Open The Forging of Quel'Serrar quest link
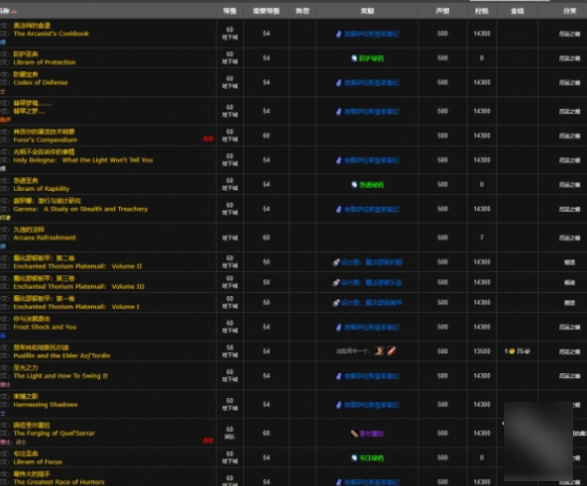Viewport: 587px width, 486px height. [x=54, y=433]
